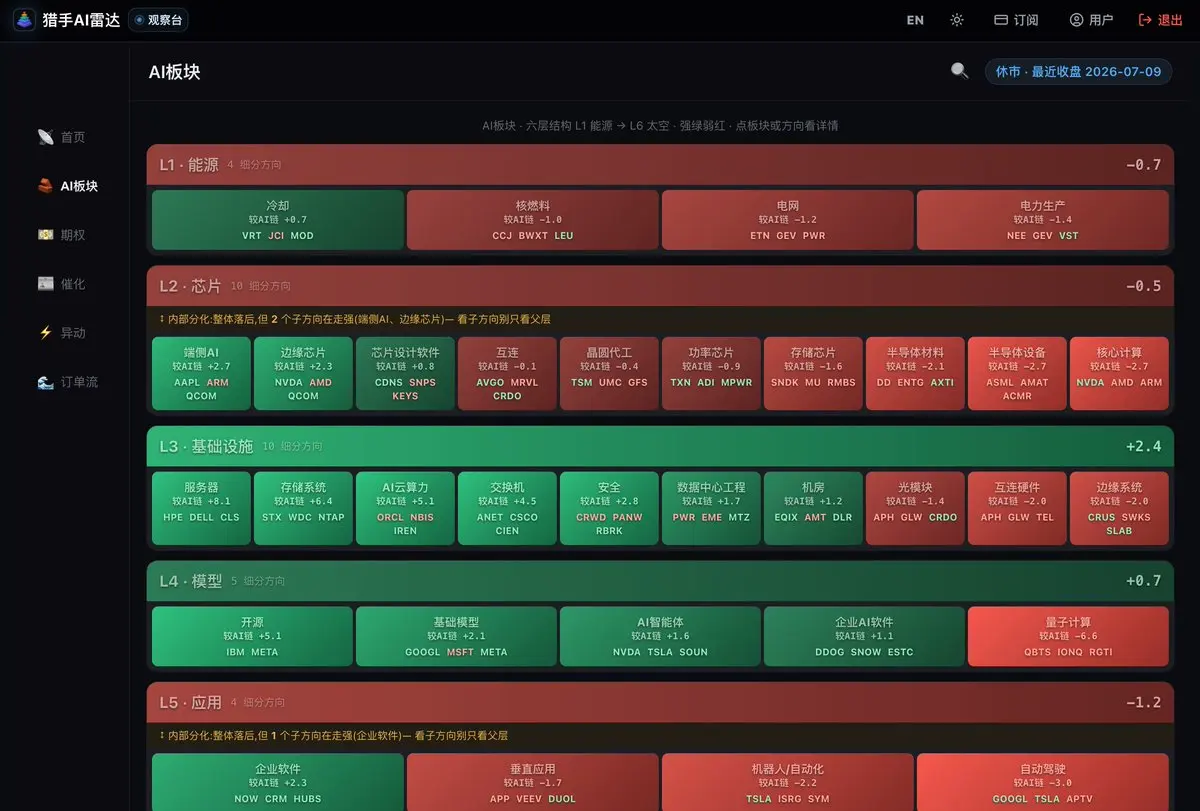Open the 服务器 sector tile

[201, 508]
